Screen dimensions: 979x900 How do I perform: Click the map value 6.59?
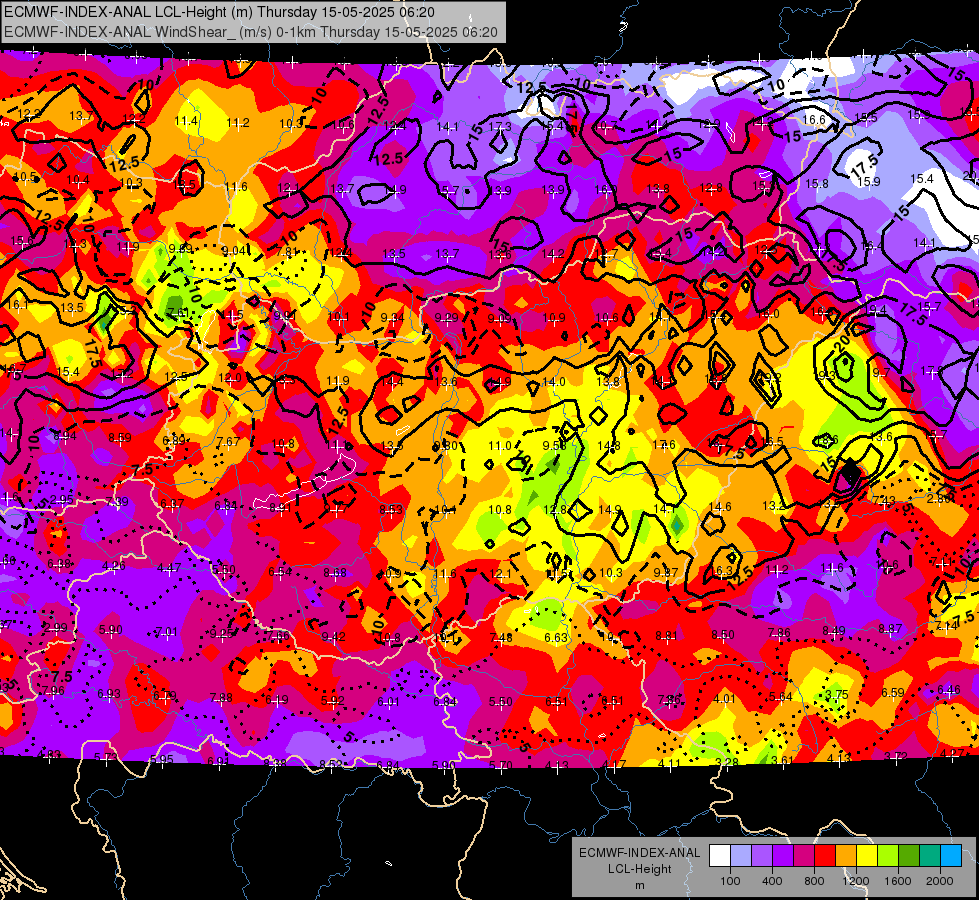[x=893, y=692]
